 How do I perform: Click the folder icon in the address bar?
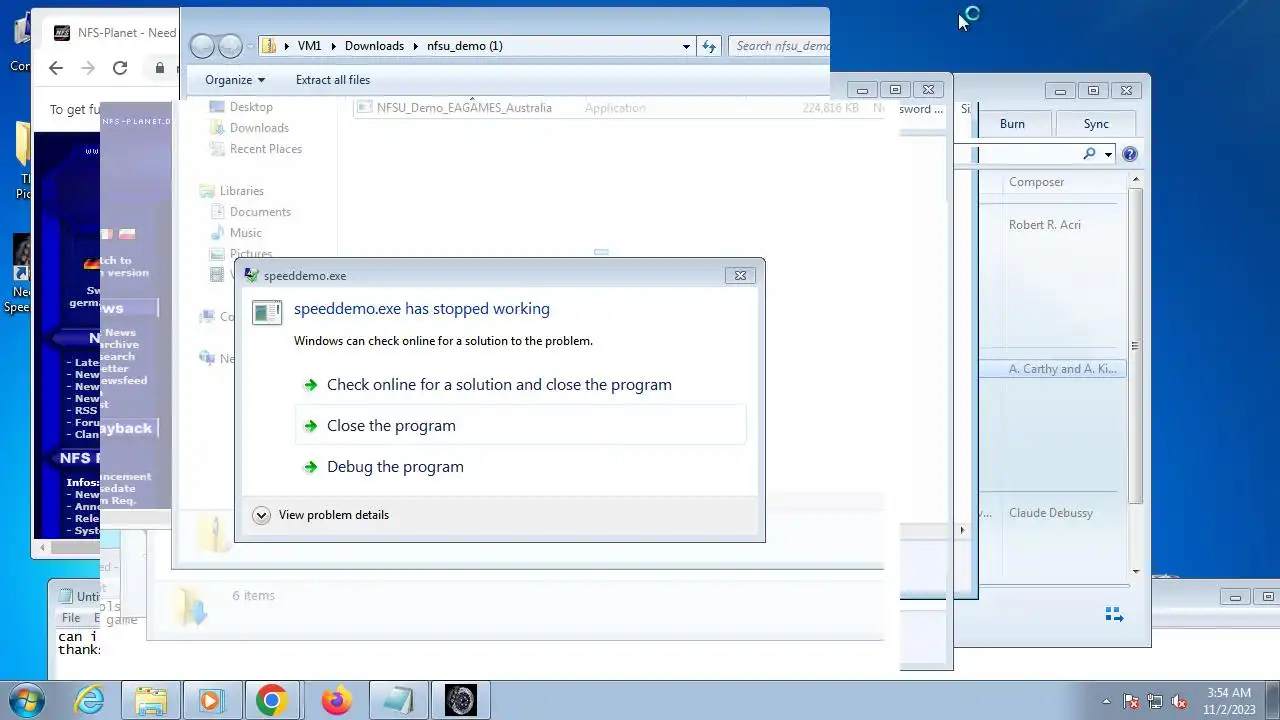268,46
